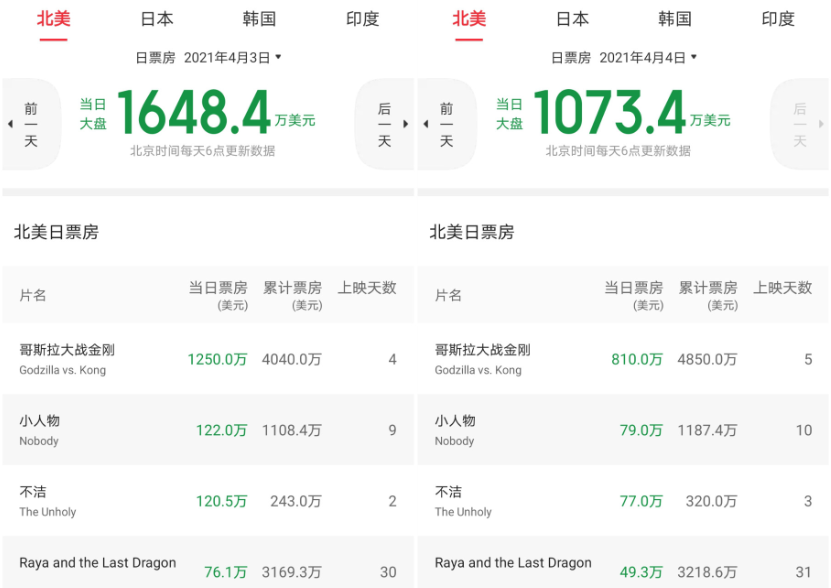
Task: Select the 北美 tab on right panel
Action: (x=467, y=19)
